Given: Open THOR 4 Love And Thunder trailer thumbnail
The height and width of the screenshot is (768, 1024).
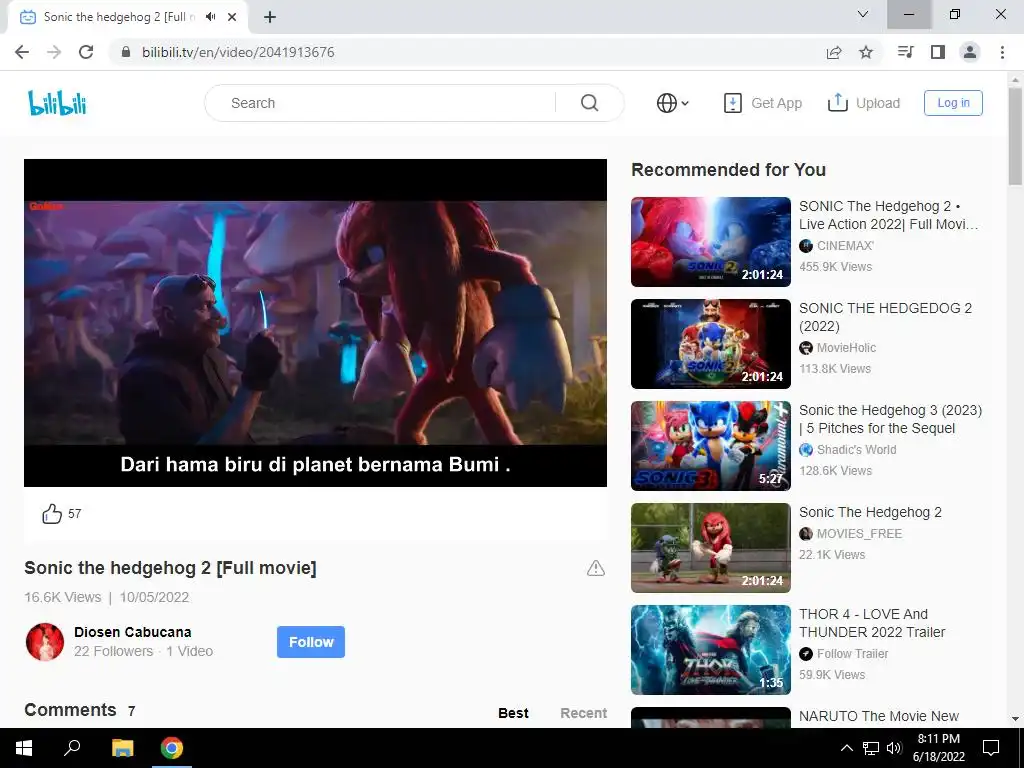Looking at the screenshot, I should (x=711, y=649).
